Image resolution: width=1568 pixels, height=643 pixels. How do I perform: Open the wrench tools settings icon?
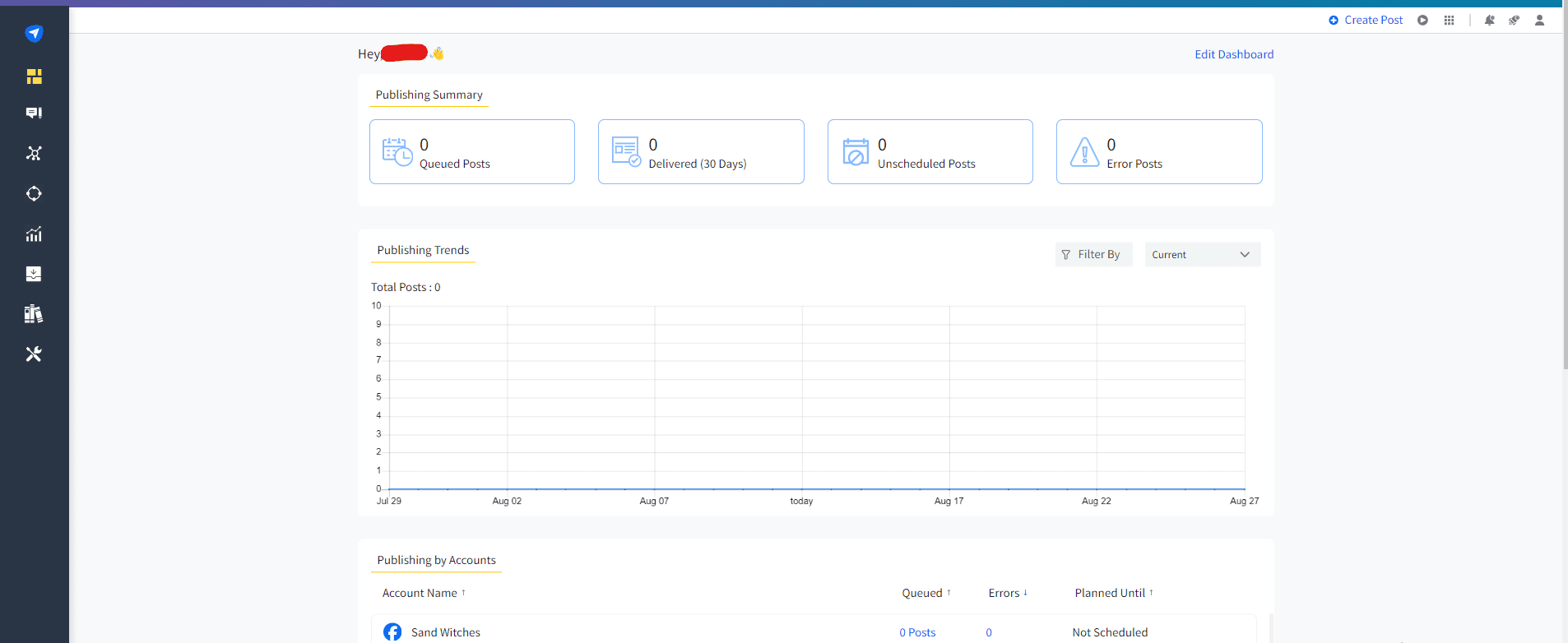(x=34, y=354)
